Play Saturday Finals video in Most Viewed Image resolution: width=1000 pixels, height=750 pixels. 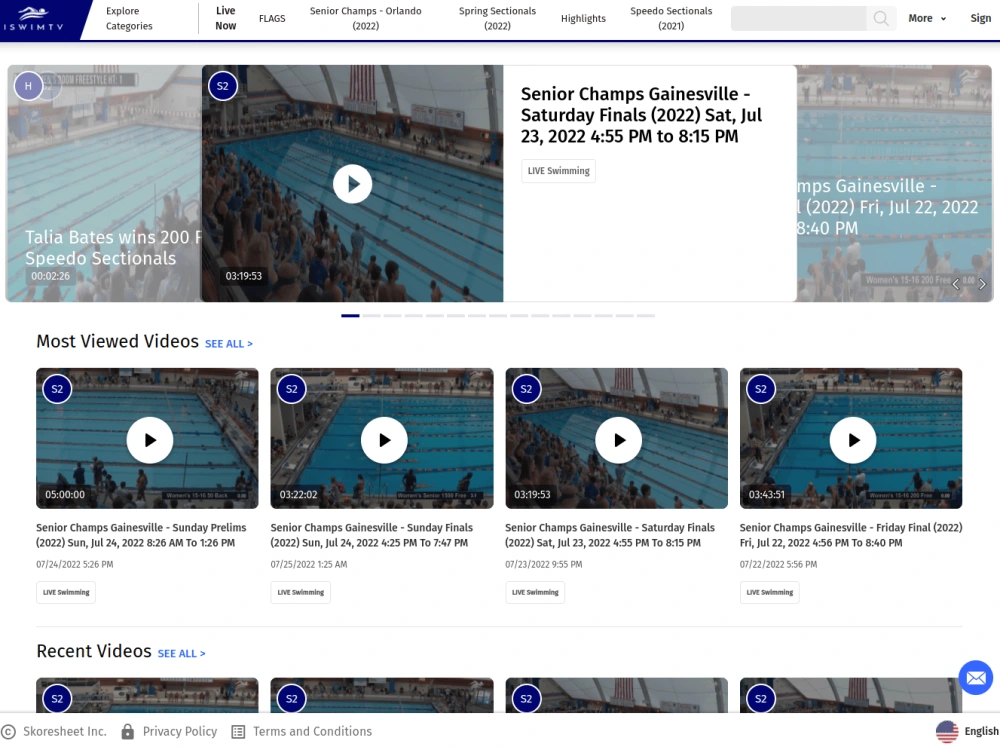(619, 440)
